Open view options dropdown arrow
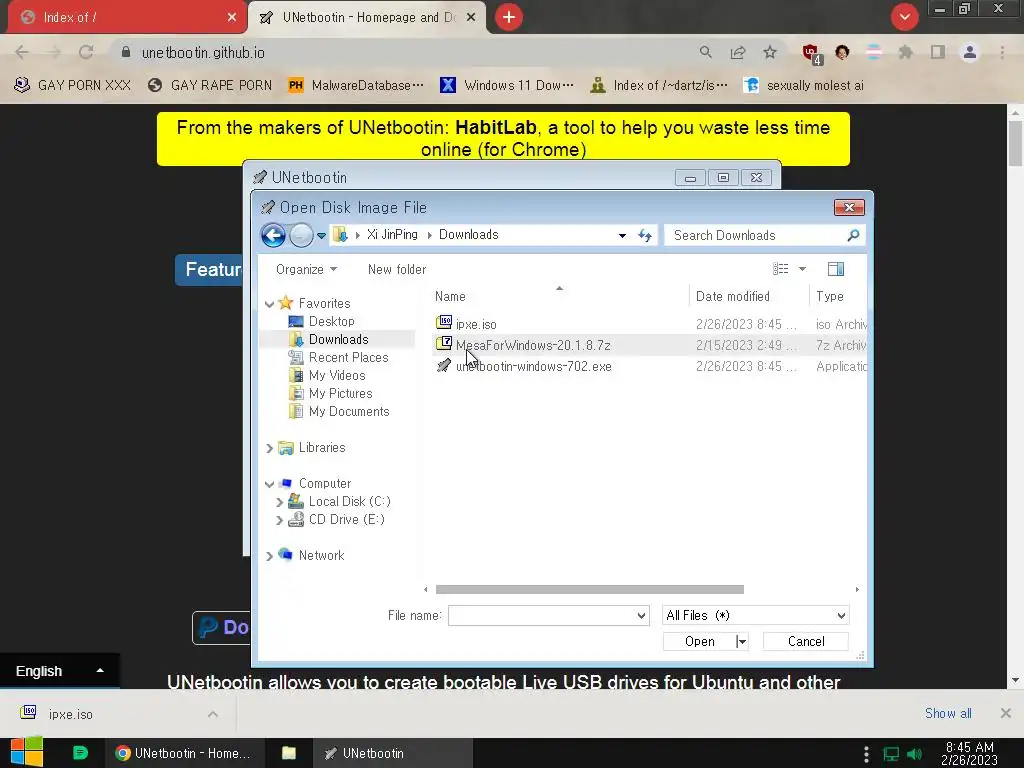 803,269
